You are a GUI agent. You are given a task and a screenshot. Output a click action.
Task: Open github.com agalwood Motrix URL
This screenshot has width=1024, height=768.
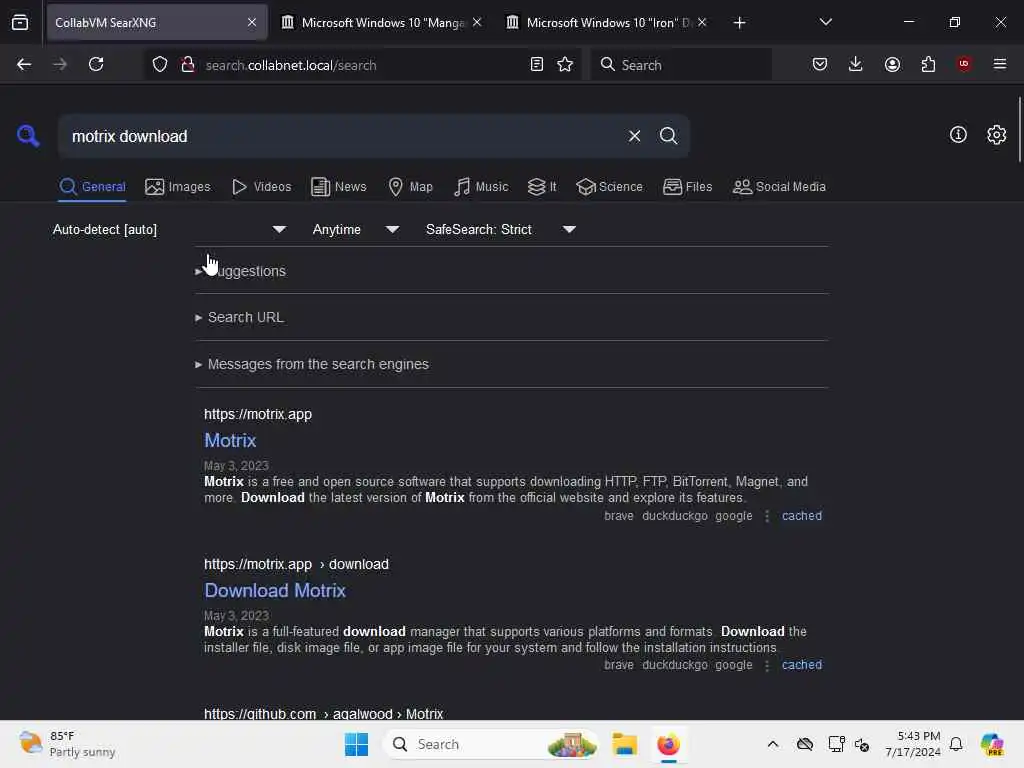(x=323, y=713)
